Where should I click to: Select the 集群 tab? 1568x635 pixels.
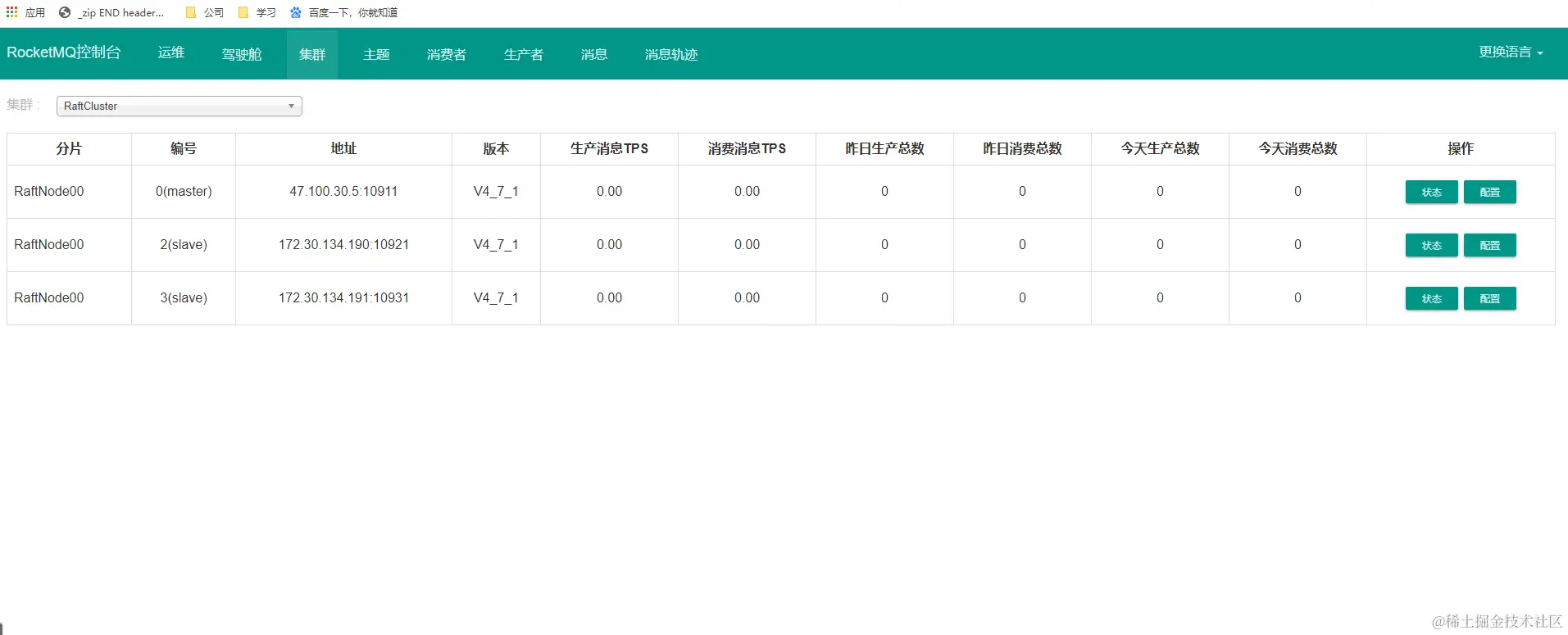[312, 54]
